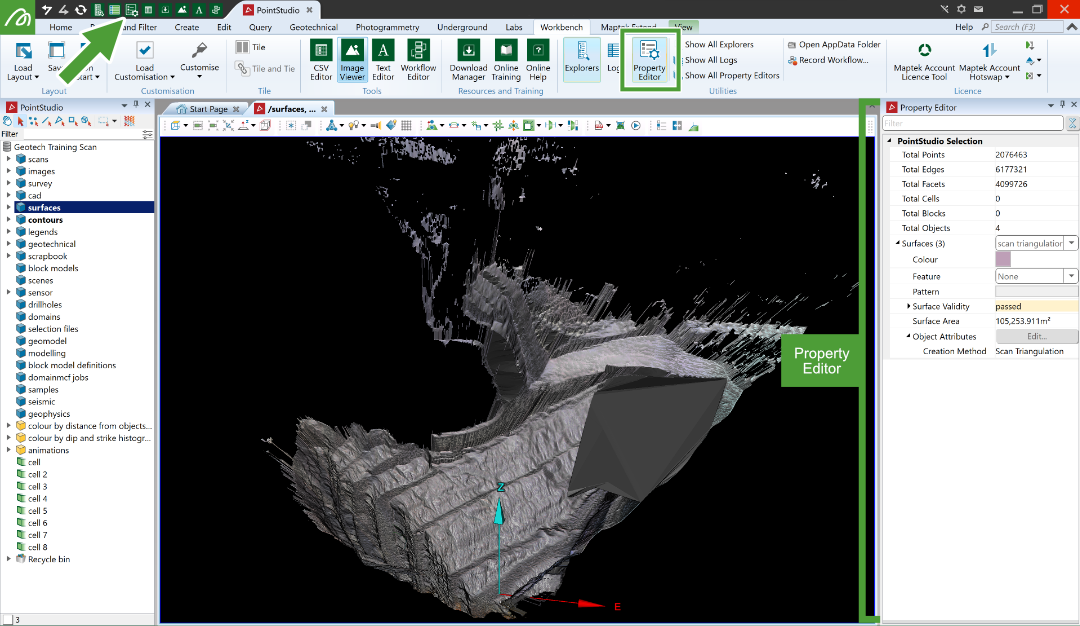Open Maptek Account Licence Tool
Viewport: 1080px width, 626px height.
pyautogui.click(x=924, y=60)
